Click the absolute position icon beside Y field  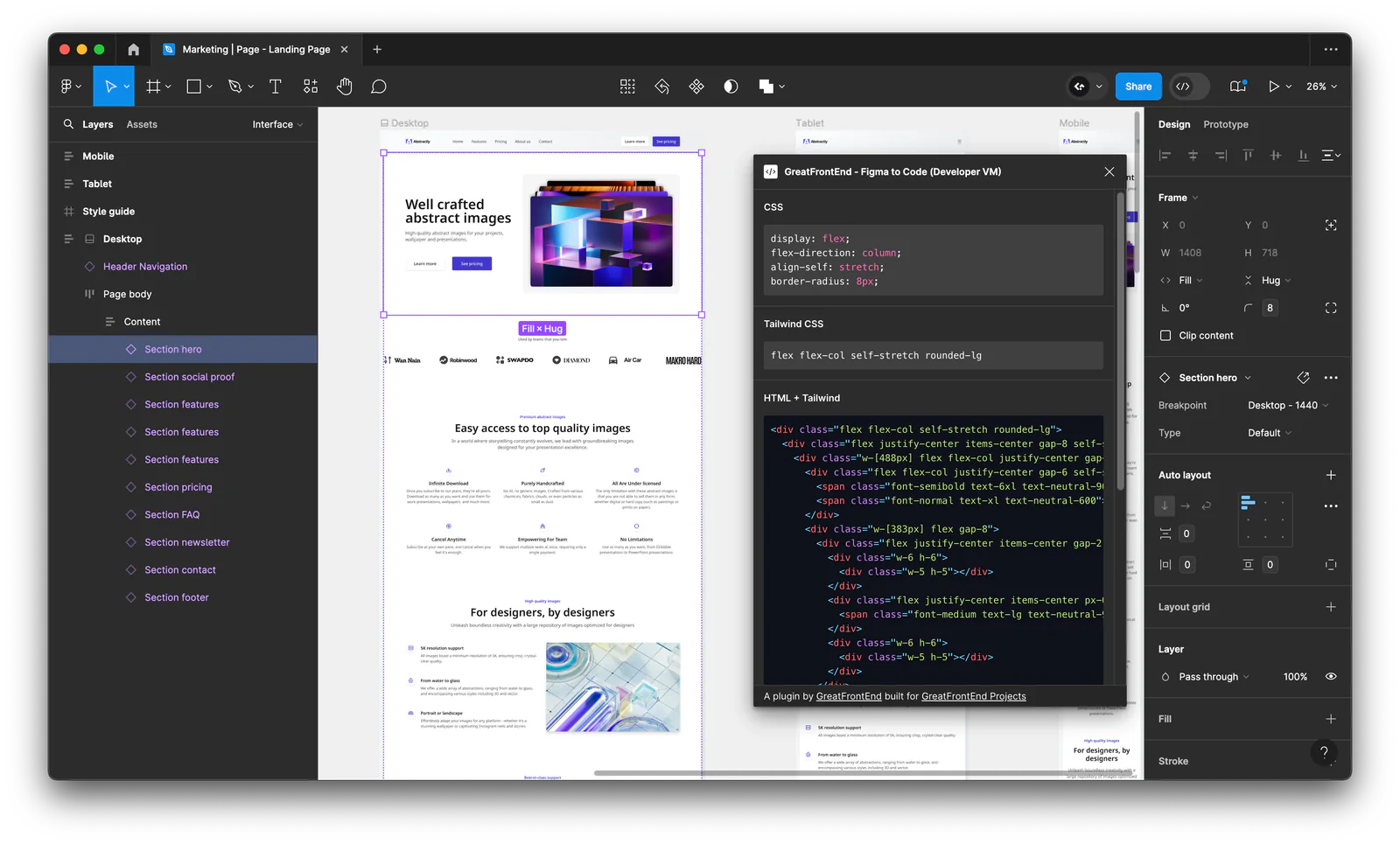click(1331, 226)
